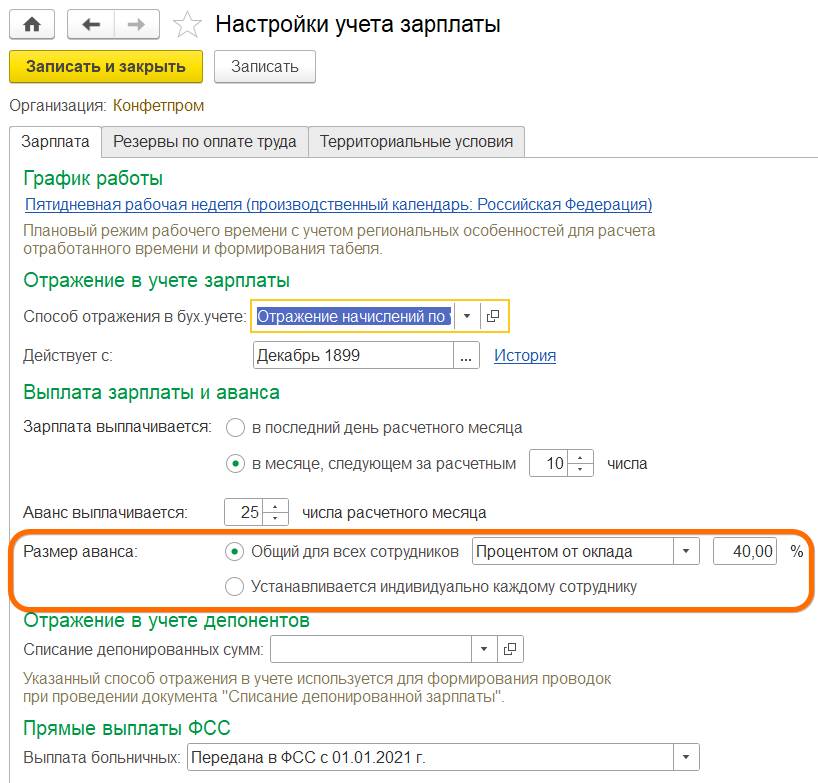Open the История link
The image size is (818, 783).
point(525,355)
